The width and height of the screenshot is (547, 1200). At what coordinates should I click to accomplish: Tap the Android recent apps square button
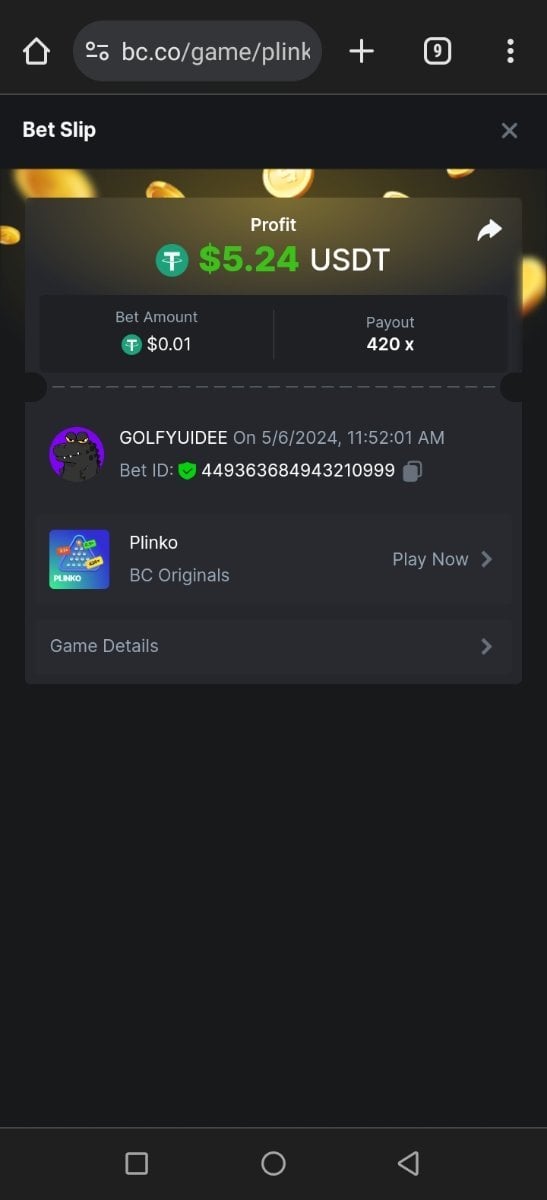pyautogui.click(x=137, y=1163)
